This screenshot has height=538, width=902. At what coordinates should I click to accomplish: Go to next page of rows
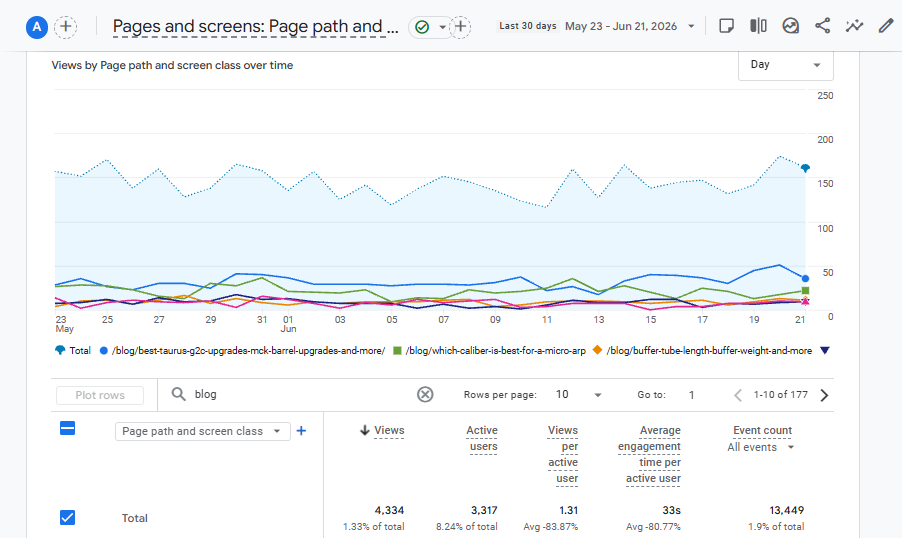824,395
